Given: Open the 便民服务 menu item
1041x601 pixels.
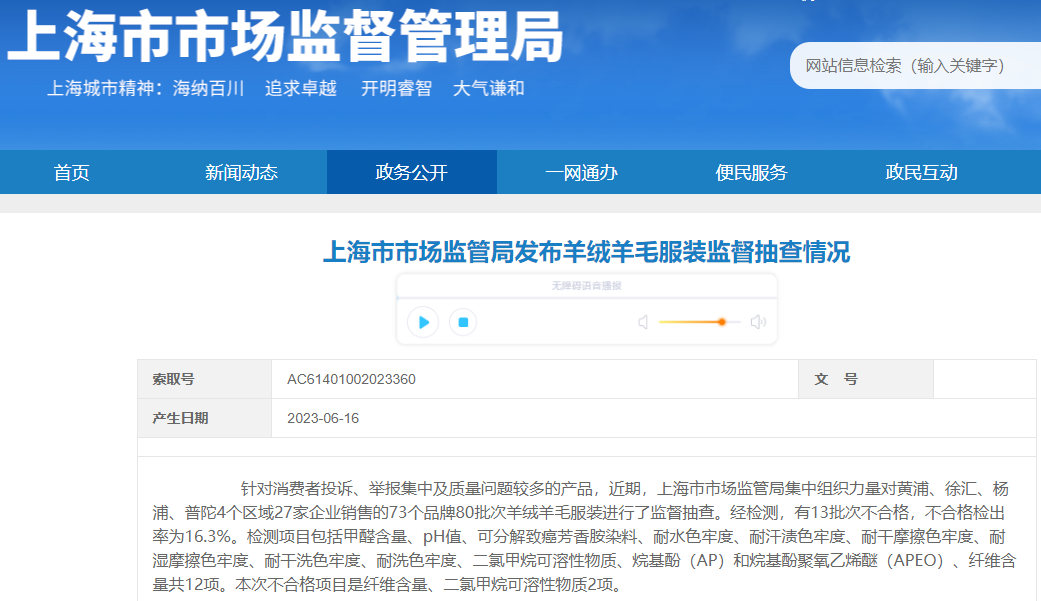Looking at the screenshot, I should (751, 173).
